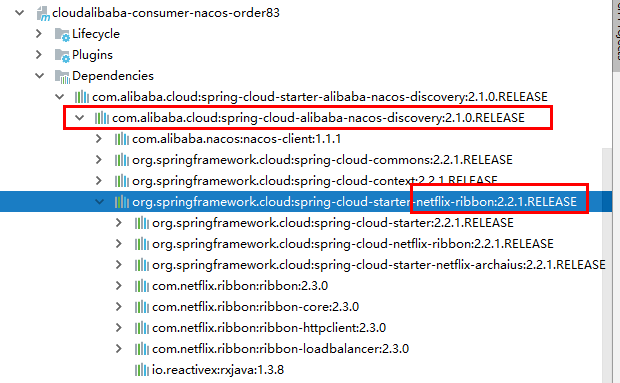Click library icon beside nacos-client:1.1.1

click(122, 139)
